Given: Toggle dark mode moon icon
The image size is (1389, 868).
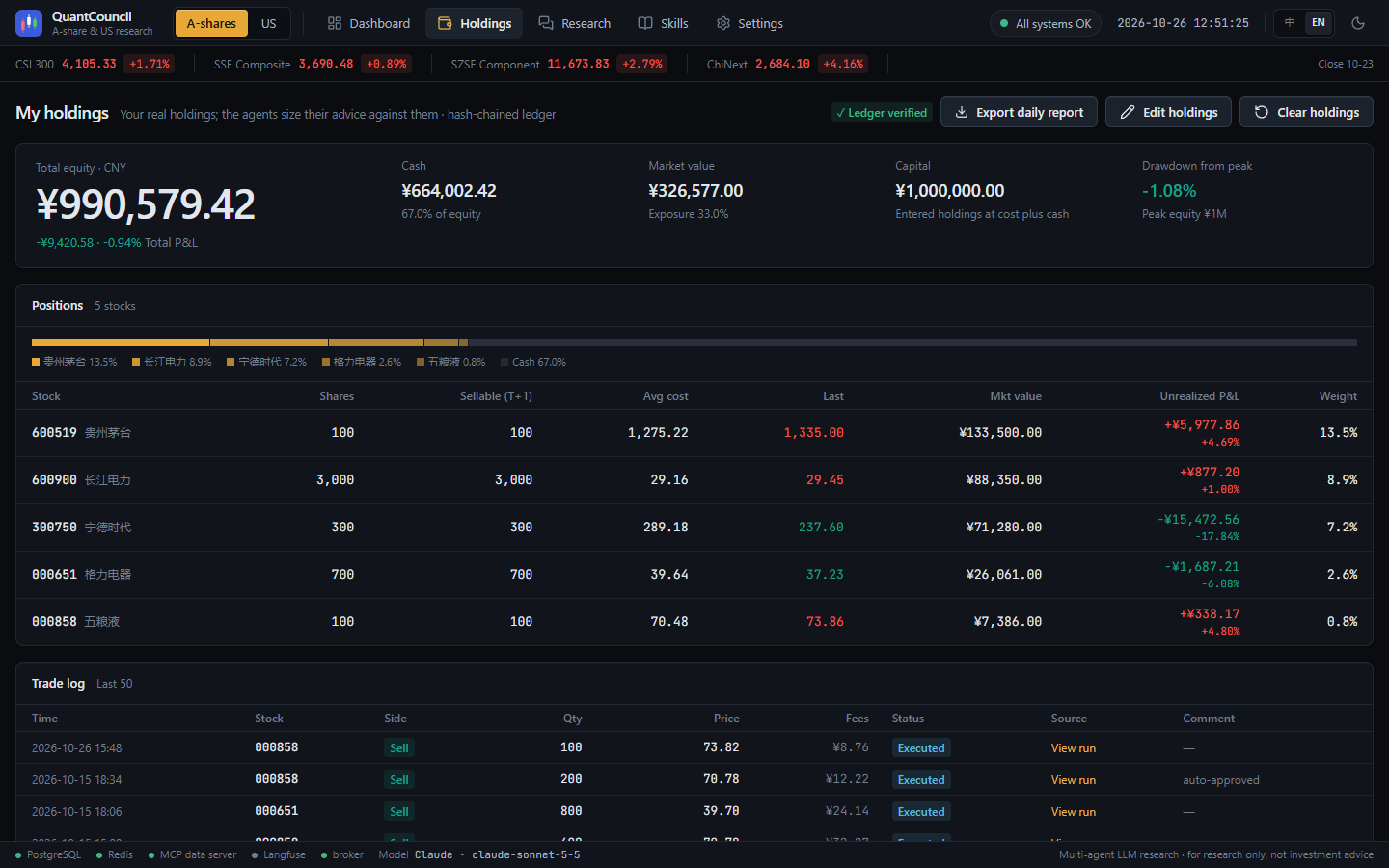Looking at the screenshot, I should click(1358, 23).
